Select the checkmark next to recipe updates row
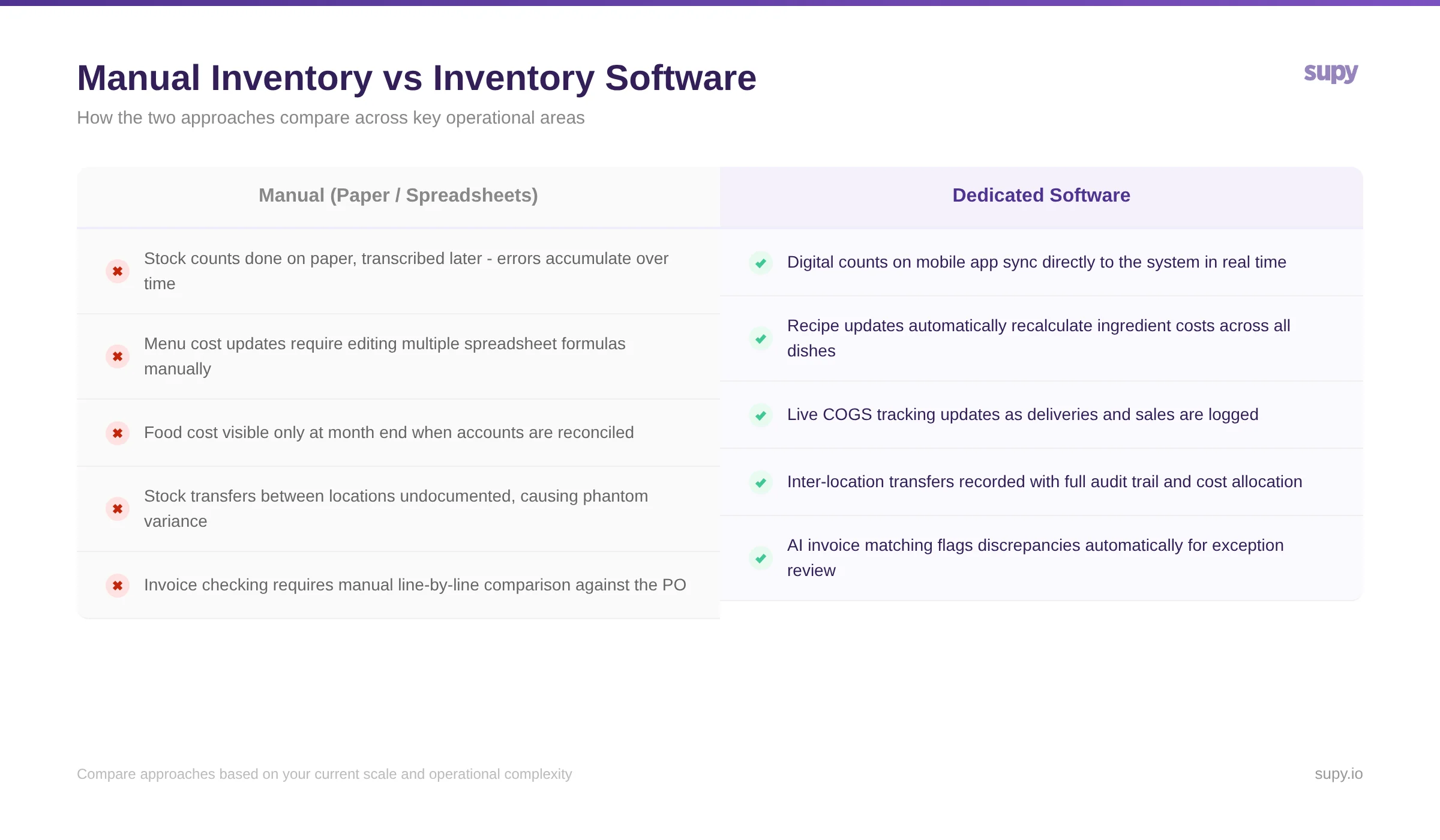The height and width of the screenshot is (840, 1440). click(x=761, y=338)
